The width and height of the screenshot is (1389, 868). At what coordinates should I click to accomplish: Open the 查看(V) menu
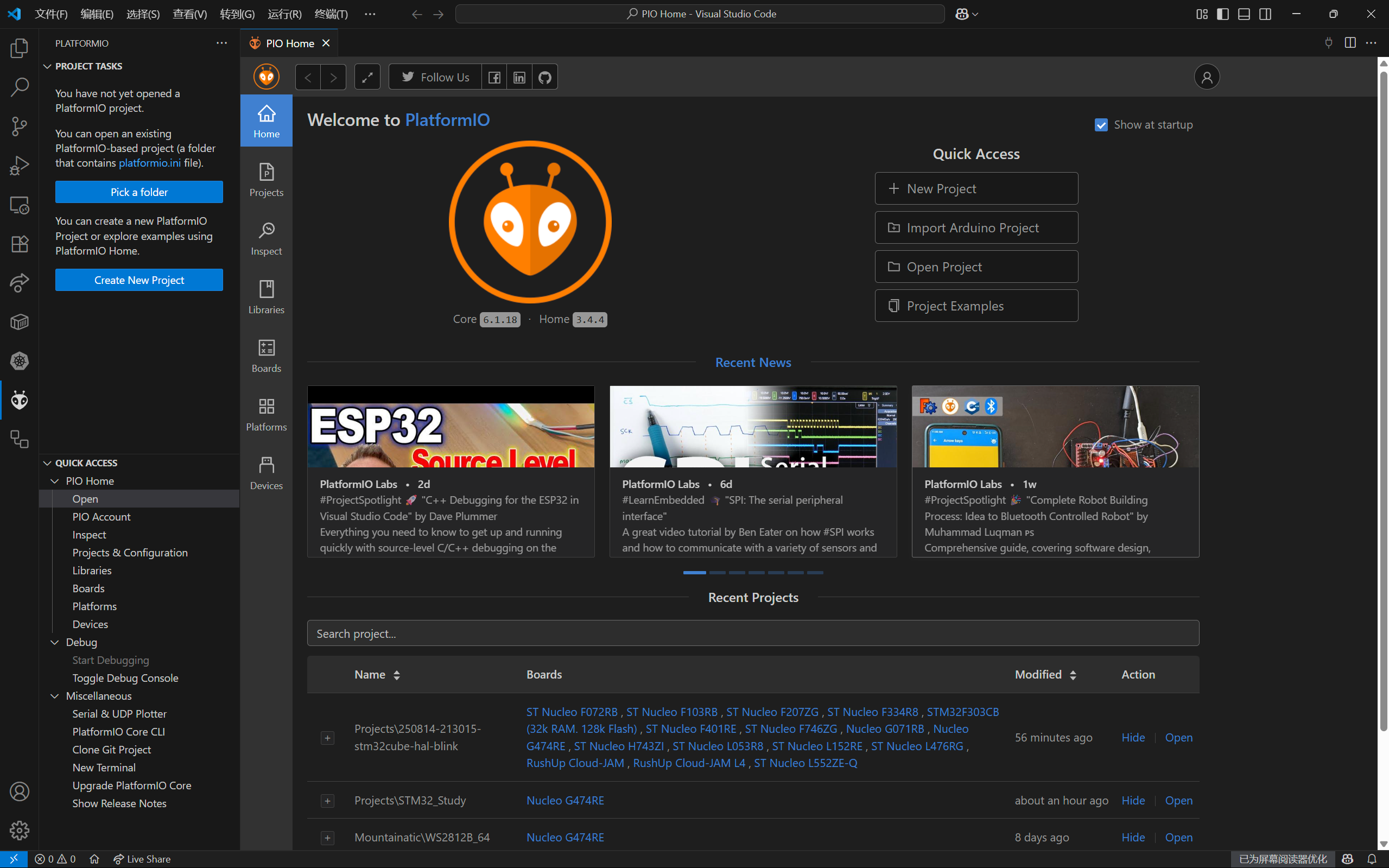tap(189, 14)
